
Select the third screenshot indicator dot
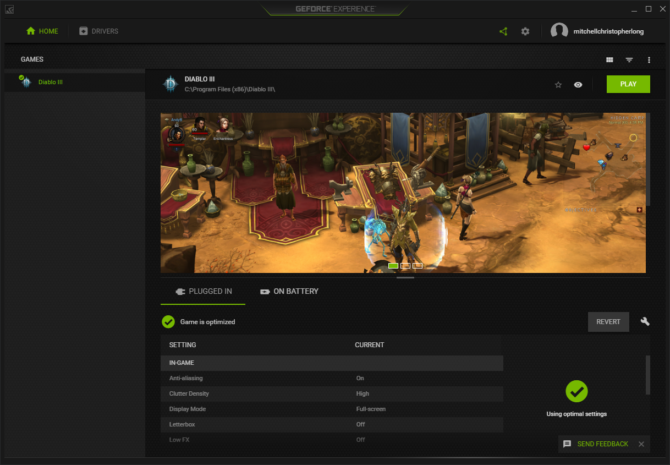click(418, 266)
